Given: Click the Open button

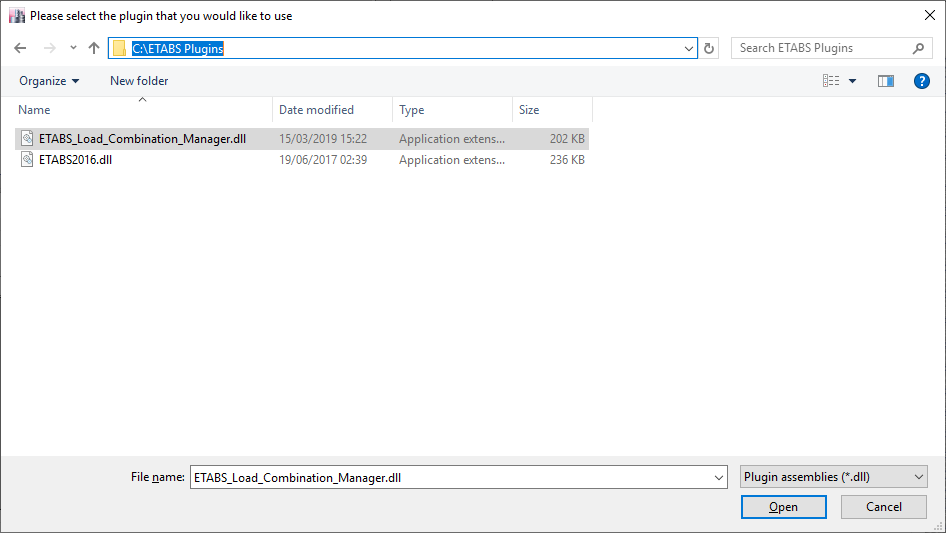Looking at the screenshot, I should pos(783,507).
